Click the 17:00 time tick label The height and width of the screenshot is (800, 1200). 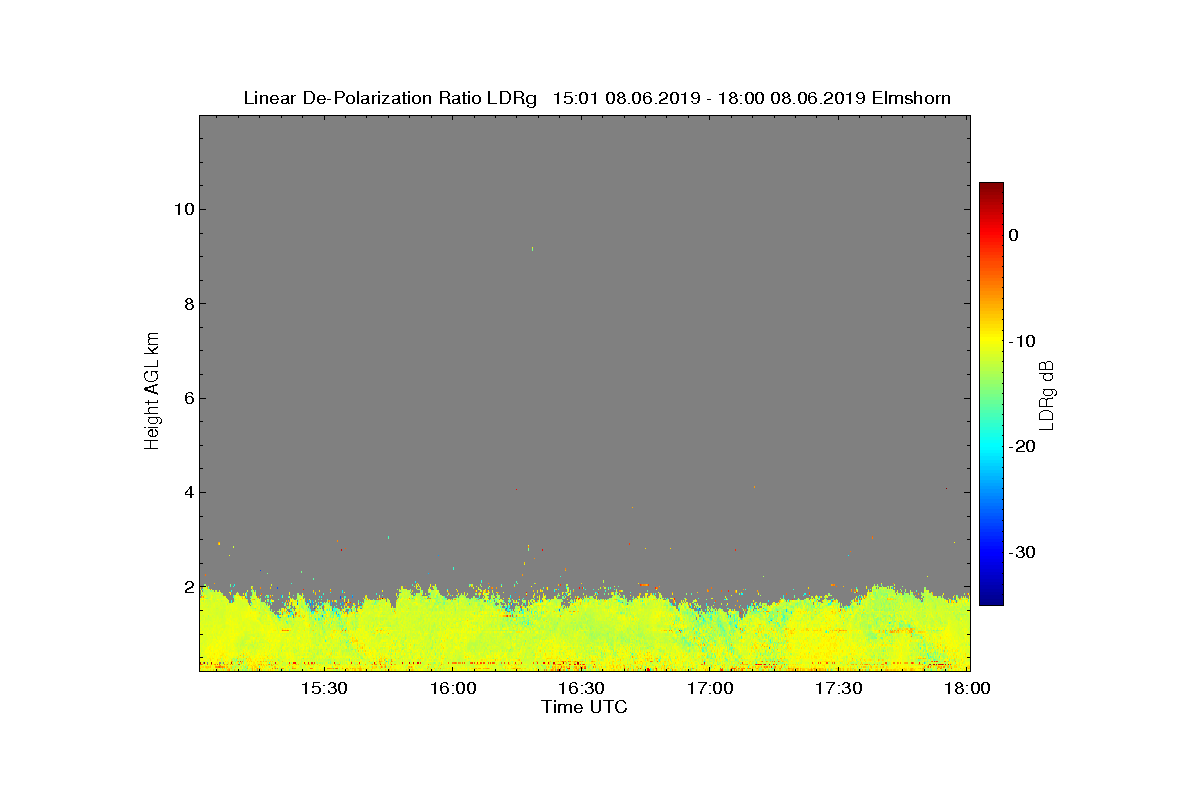(710, 688)
